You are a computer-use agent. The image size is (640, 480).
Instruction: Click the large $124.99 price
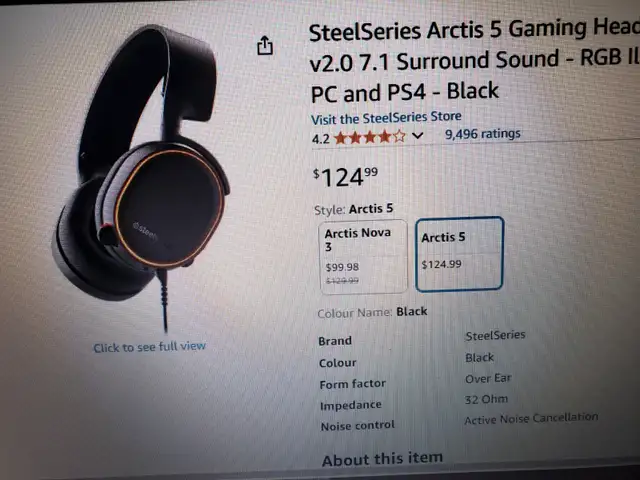tap(345, 177)
